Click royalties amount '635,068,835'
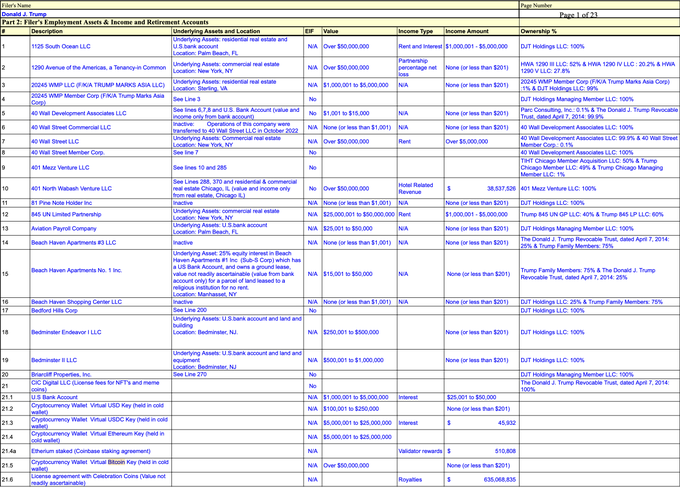Image resolution: width=680 pixels, height=487 pixels. [500, 480]
